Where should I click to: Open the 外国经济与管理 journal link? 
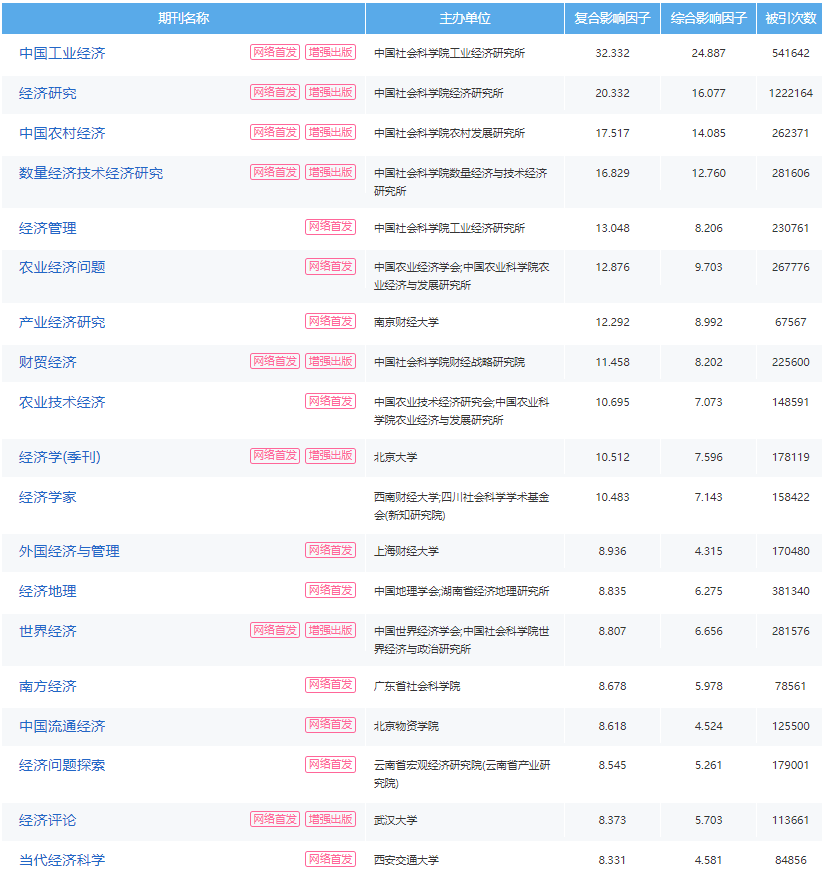click(x=69, y=551)
